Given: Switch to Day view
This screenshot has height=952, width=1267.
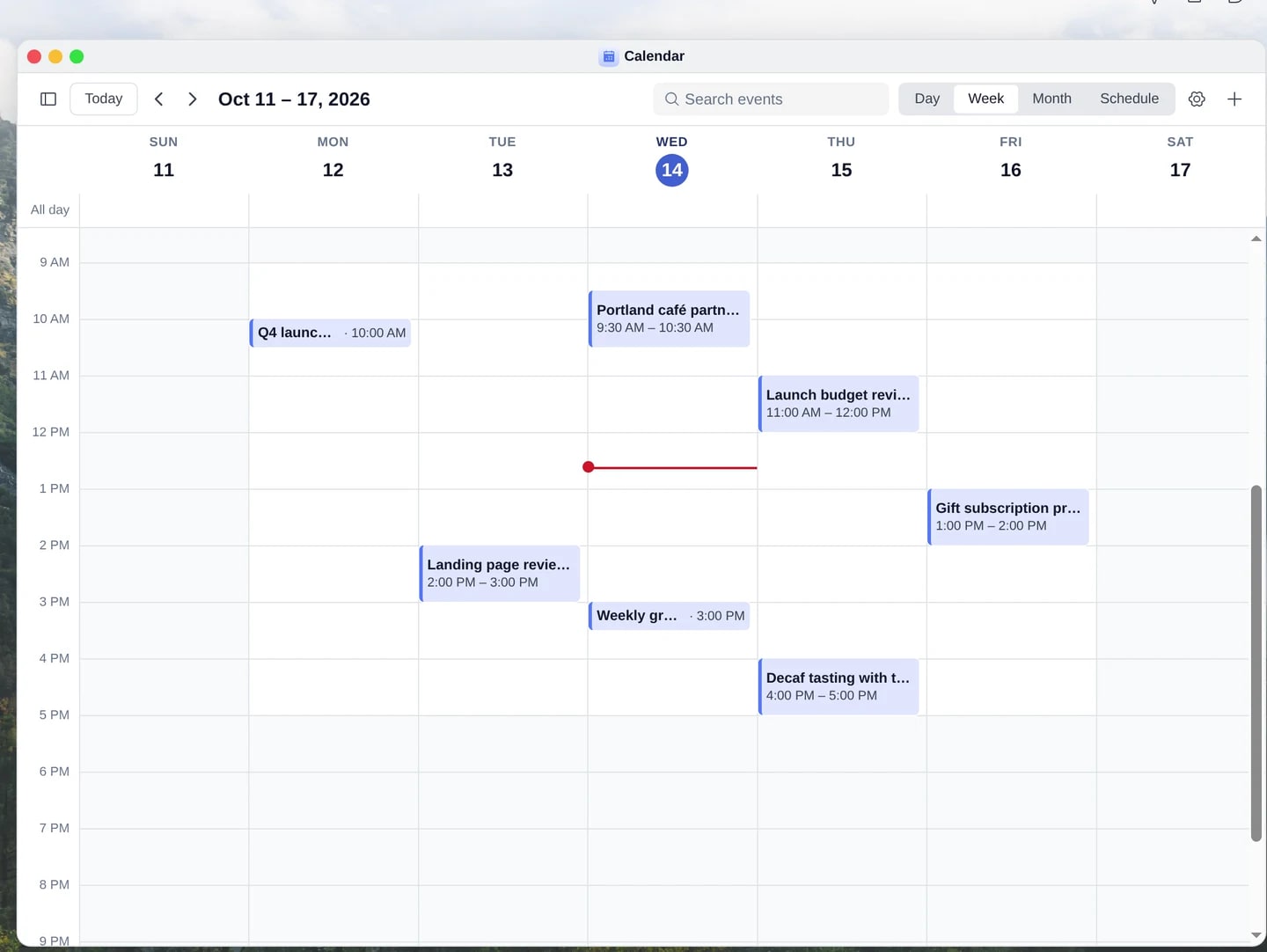Looking at the screenshot, I should point(926,99).
